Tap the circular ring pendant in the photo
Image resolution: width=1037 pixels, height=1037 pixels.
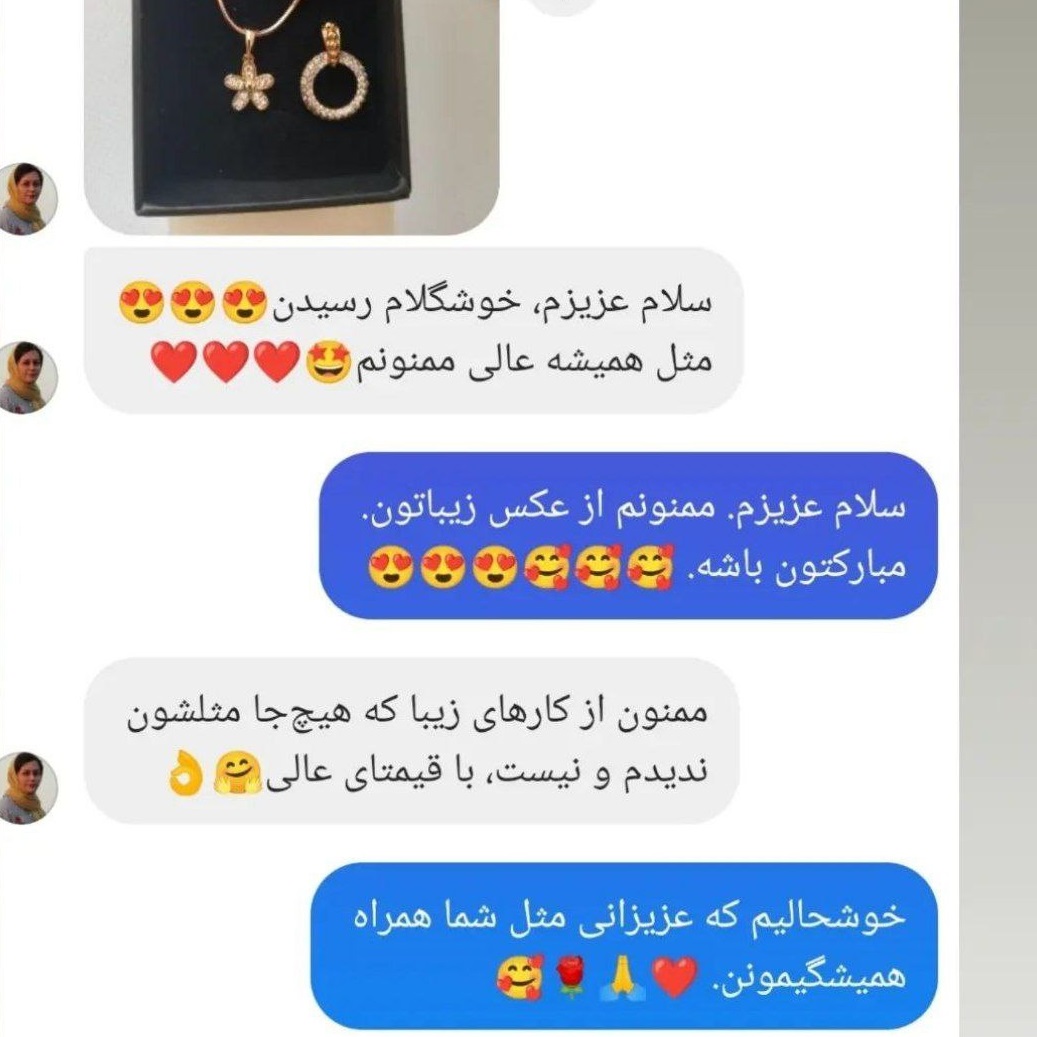pyautogui.click(x=334, y=85)
